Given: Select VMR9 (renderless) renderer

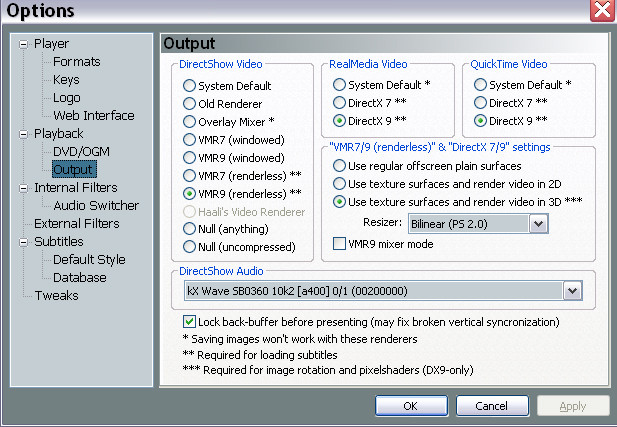Looking at the screenshot, I should pyautogui.click(x=242, y=194).
